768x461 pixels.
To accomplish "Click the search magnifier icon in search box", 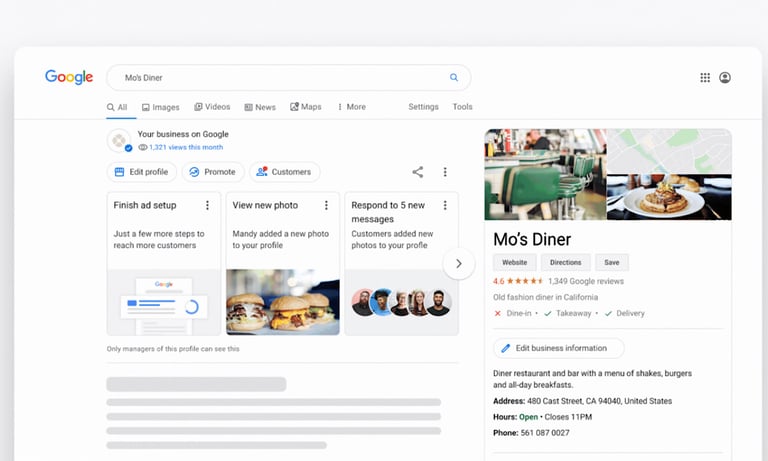I will [454, 77].
